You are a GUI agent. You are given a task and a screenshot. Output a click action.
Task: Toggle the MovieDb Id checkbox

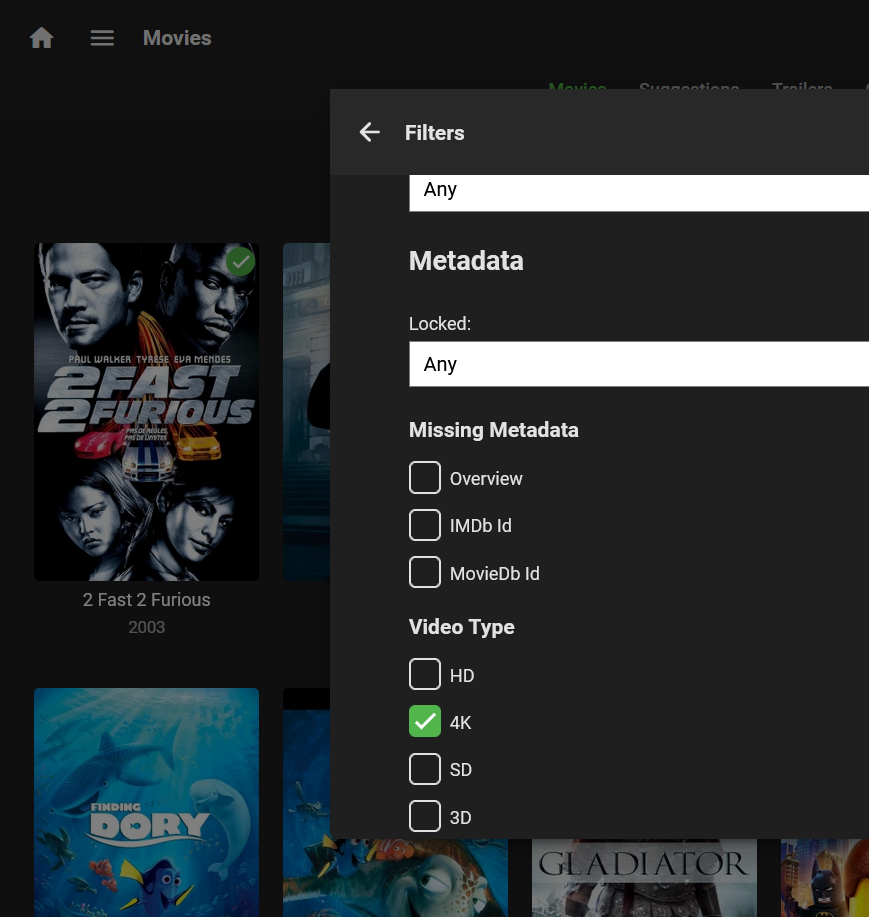click(x=425, y=573)
